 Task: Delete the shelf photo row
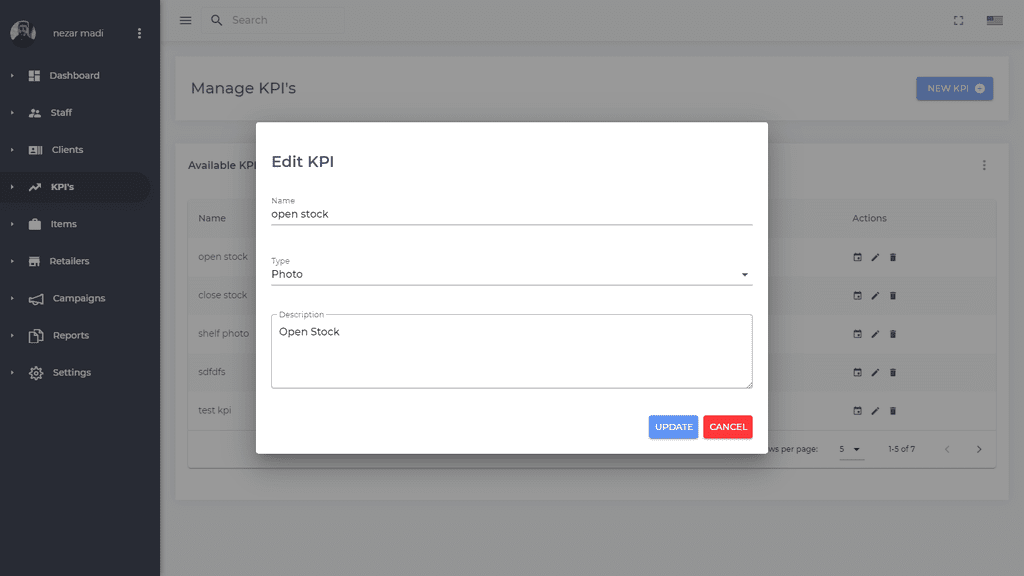click(x=893, y=334)
